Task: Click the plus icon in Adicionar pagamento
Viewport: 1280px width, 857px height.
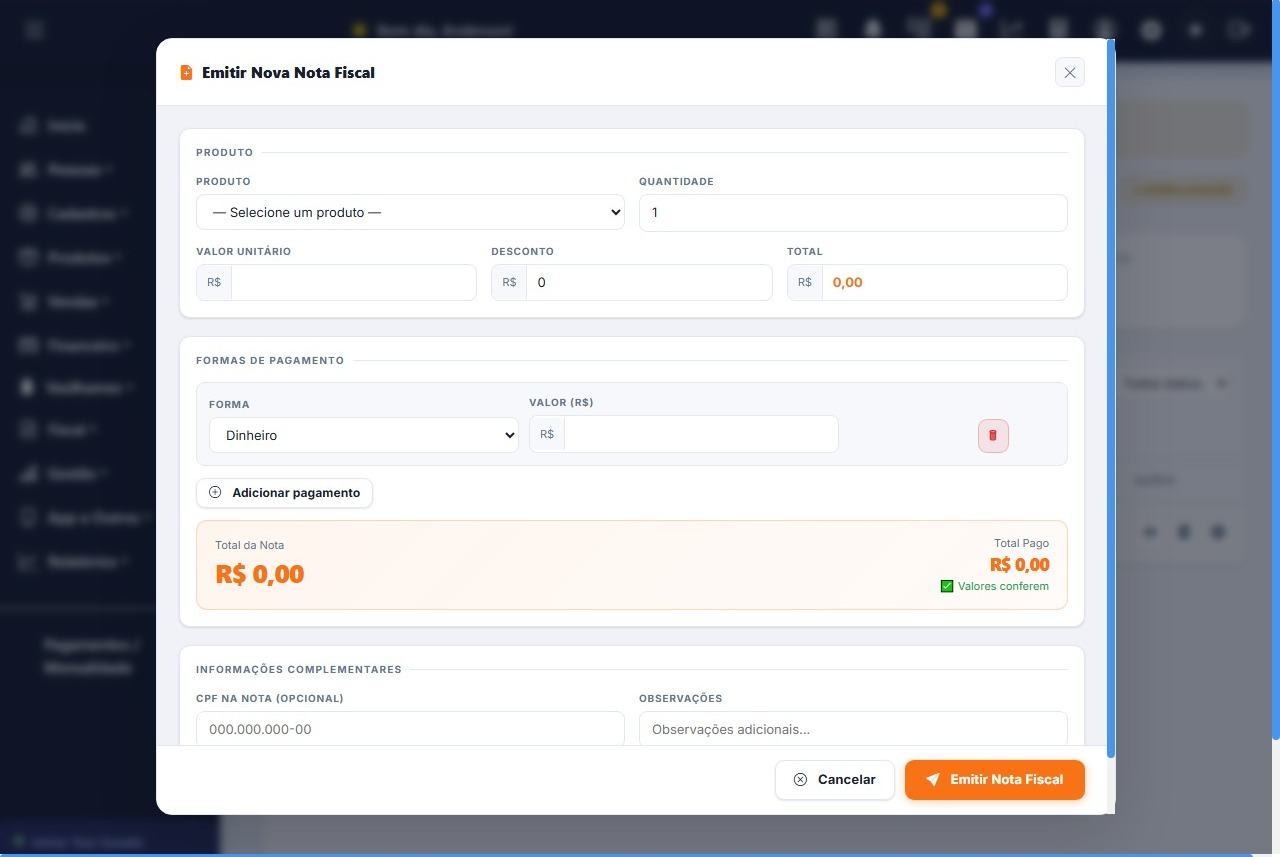Action: pos(215,493)
